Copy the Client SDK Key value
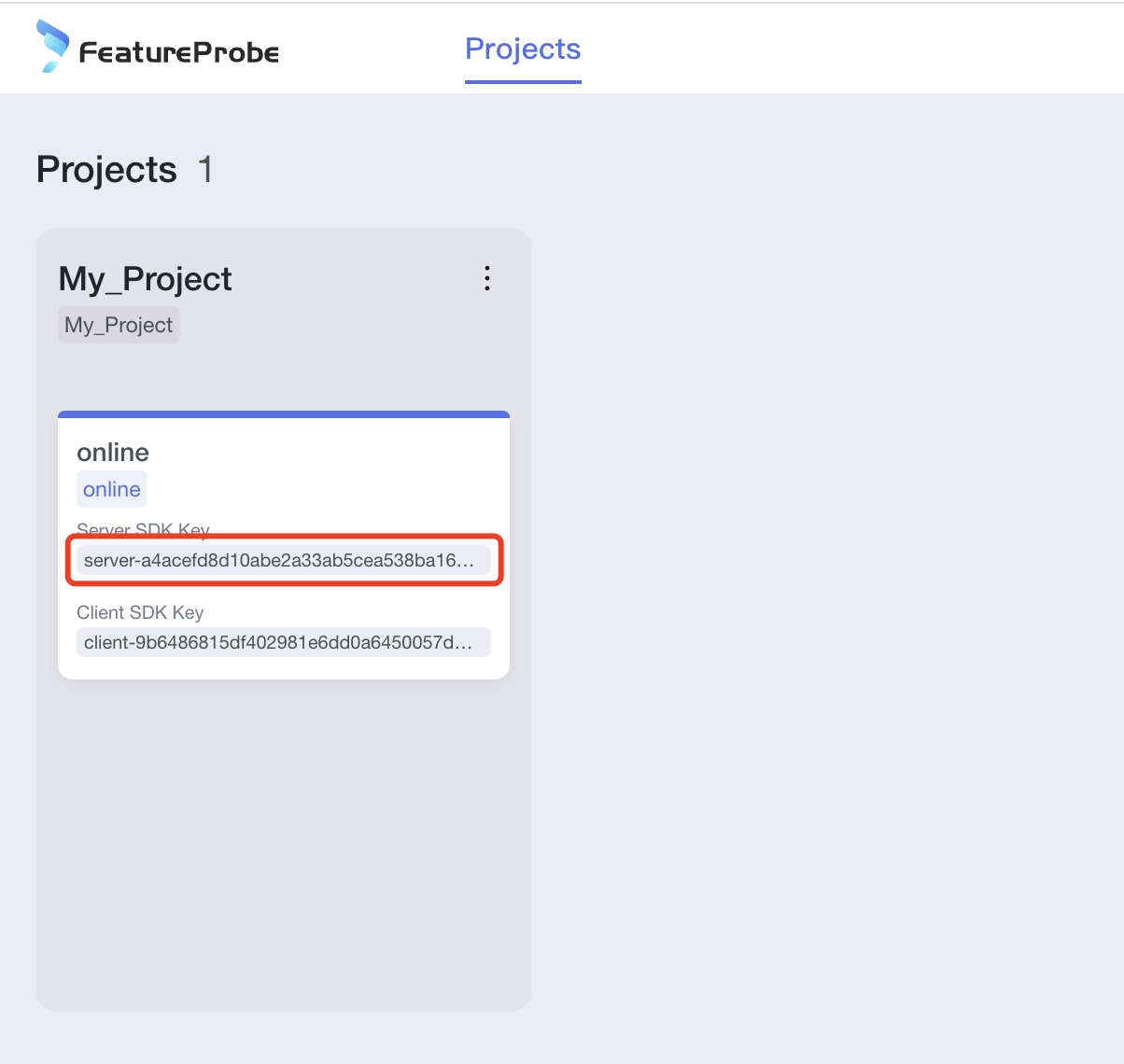Screen dimensions: 1124x1064 278,642
